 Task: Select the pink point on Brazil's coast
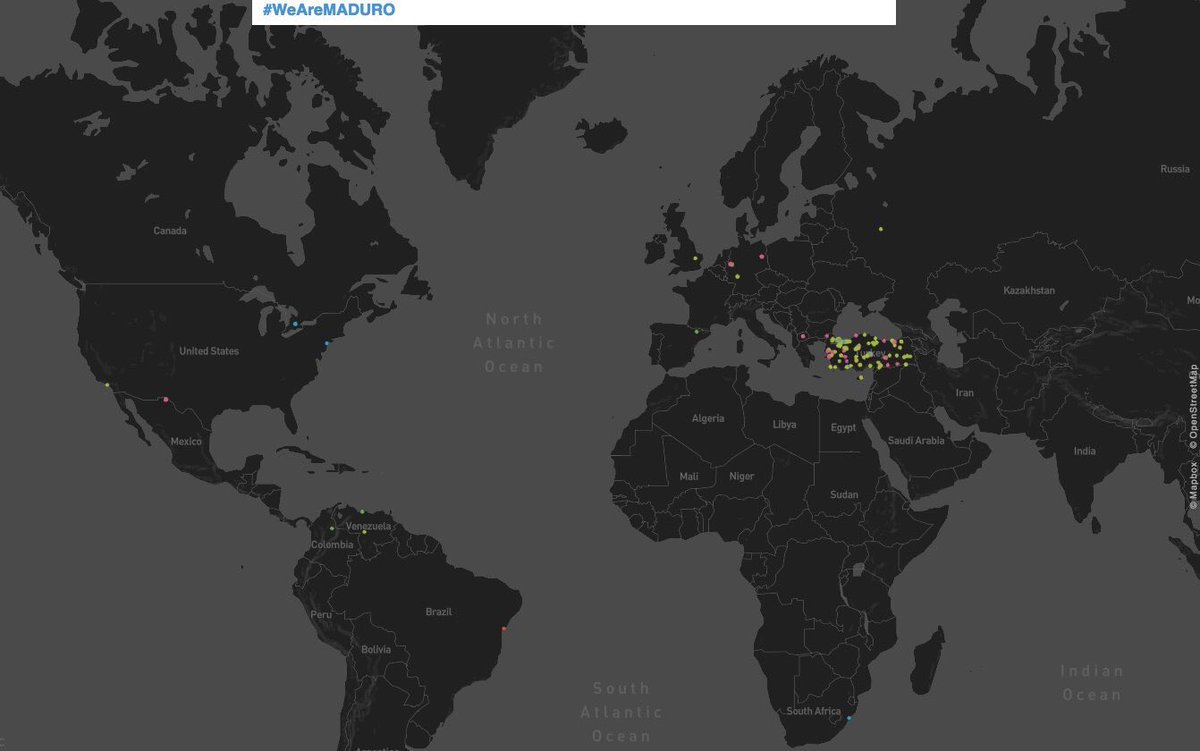(x=505, y=629)
